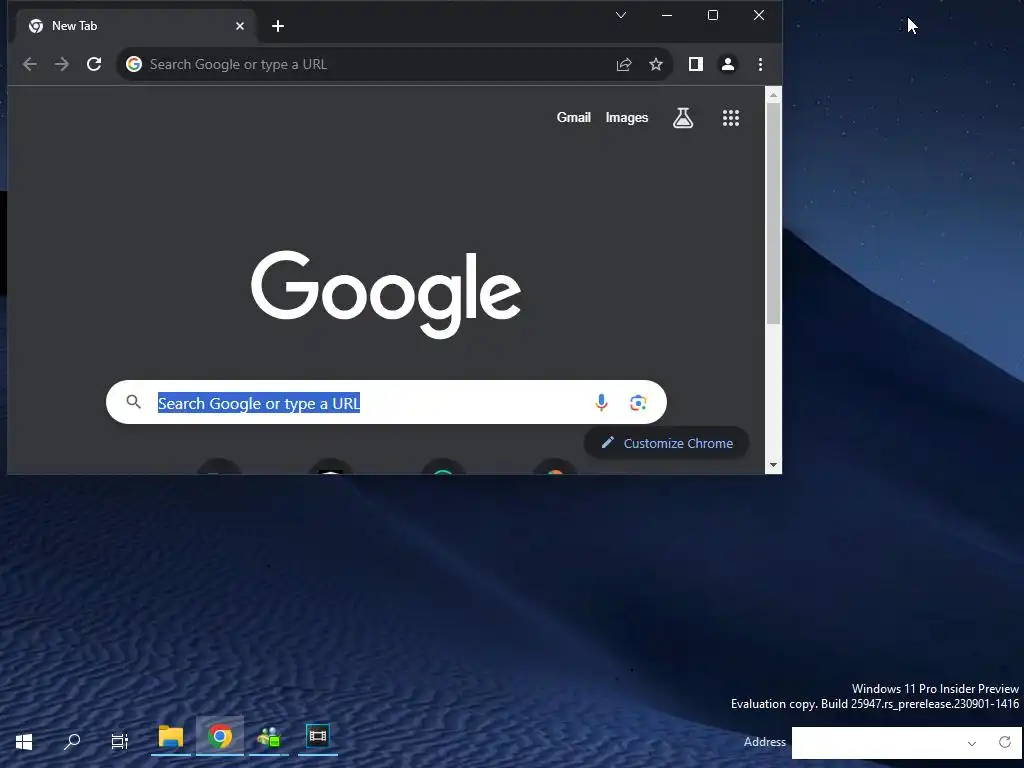Open File Explorer from taskbar

(170, 737)
